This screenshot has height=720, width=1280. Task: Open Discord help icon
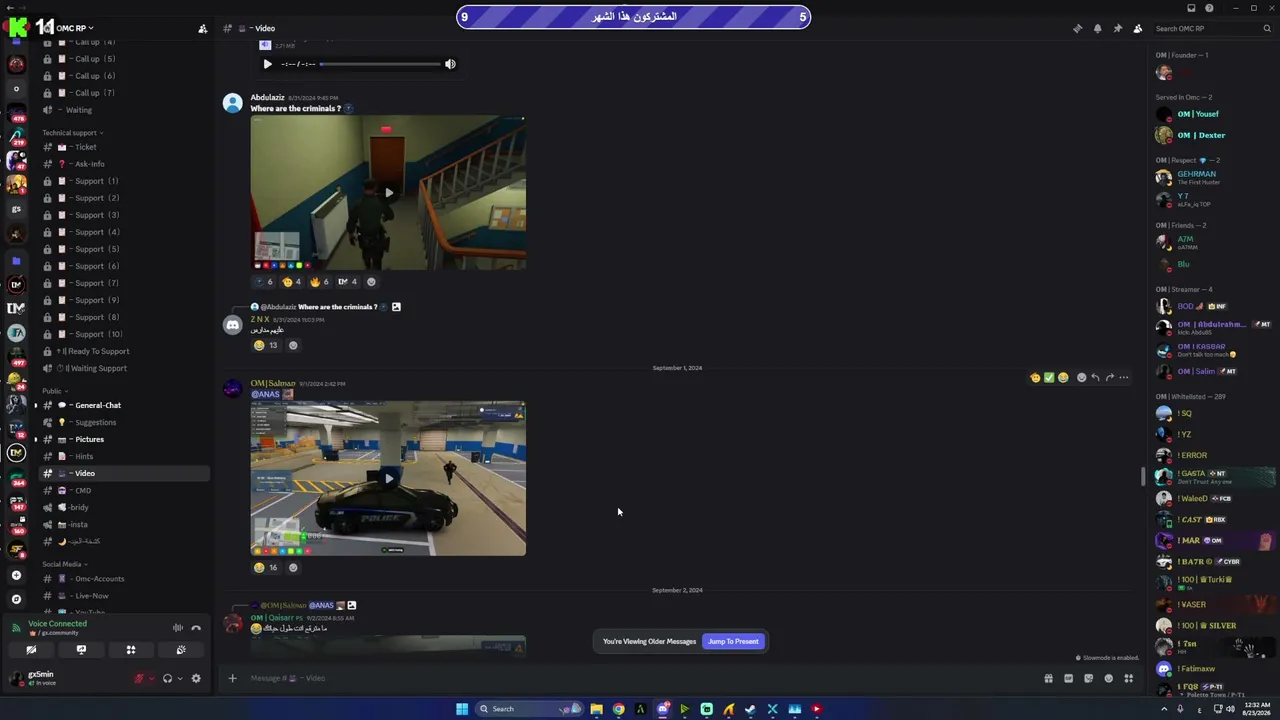pyautogui.click(x=1209, y=8)
